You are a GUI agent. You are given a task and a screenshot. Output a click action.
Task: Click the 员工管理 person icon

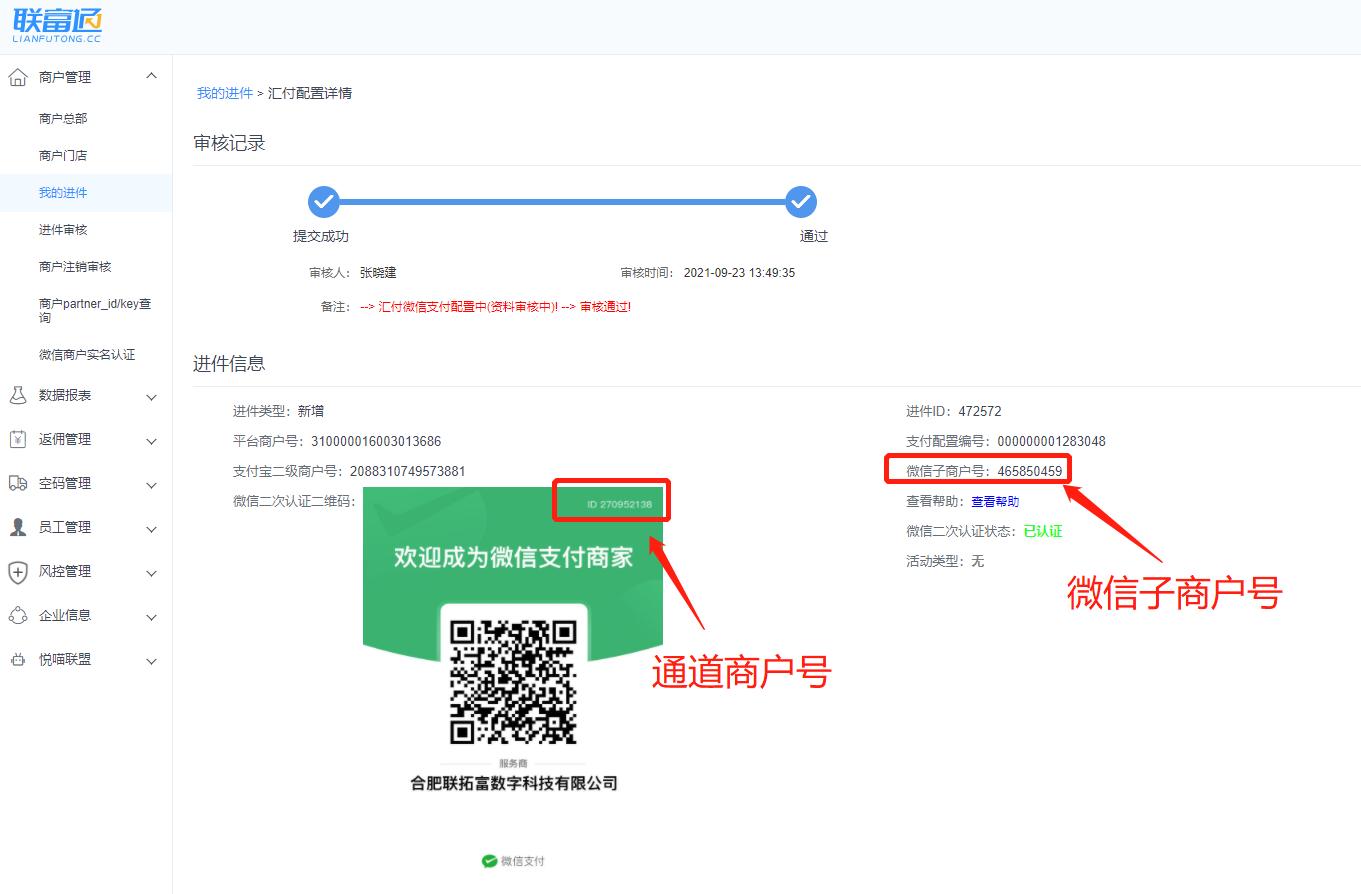pyautogui.click(x=18, y=527)
